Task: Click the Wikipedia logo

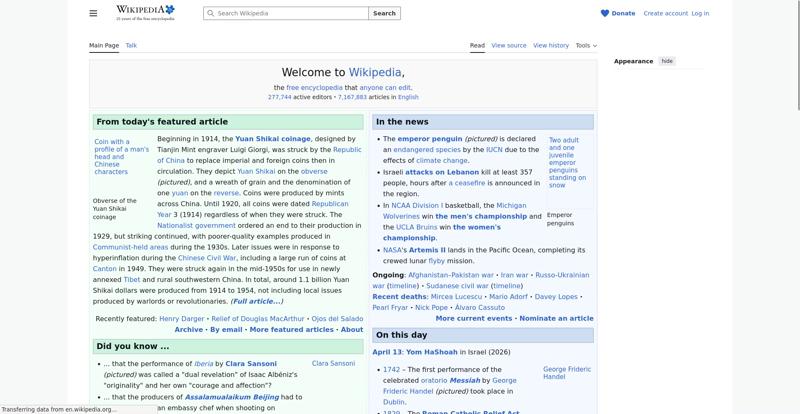Action: pos(145,13)
